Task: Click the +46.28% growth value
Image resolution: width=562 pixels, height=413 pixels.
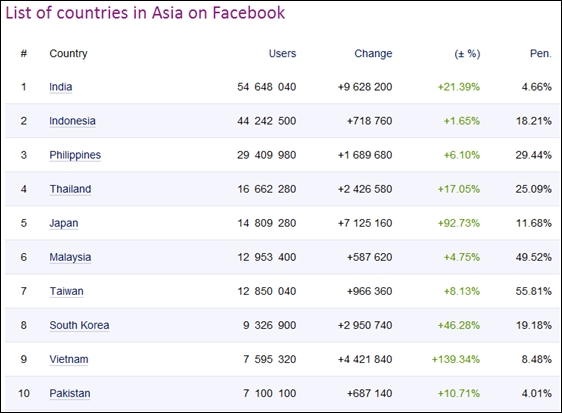Action: 458,325
